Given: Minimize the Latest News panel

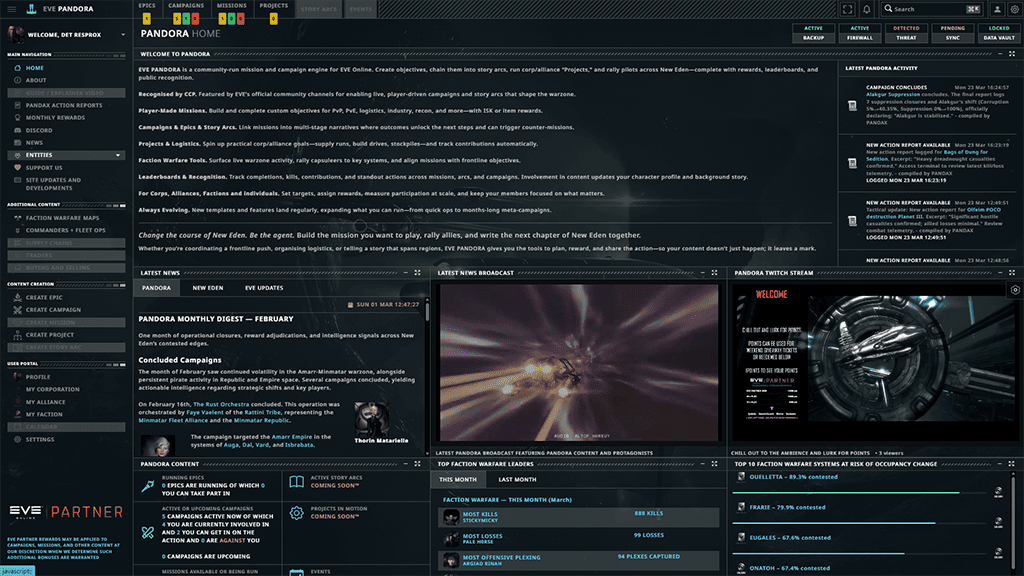Looking at the screenshot, I should [406, 273].
